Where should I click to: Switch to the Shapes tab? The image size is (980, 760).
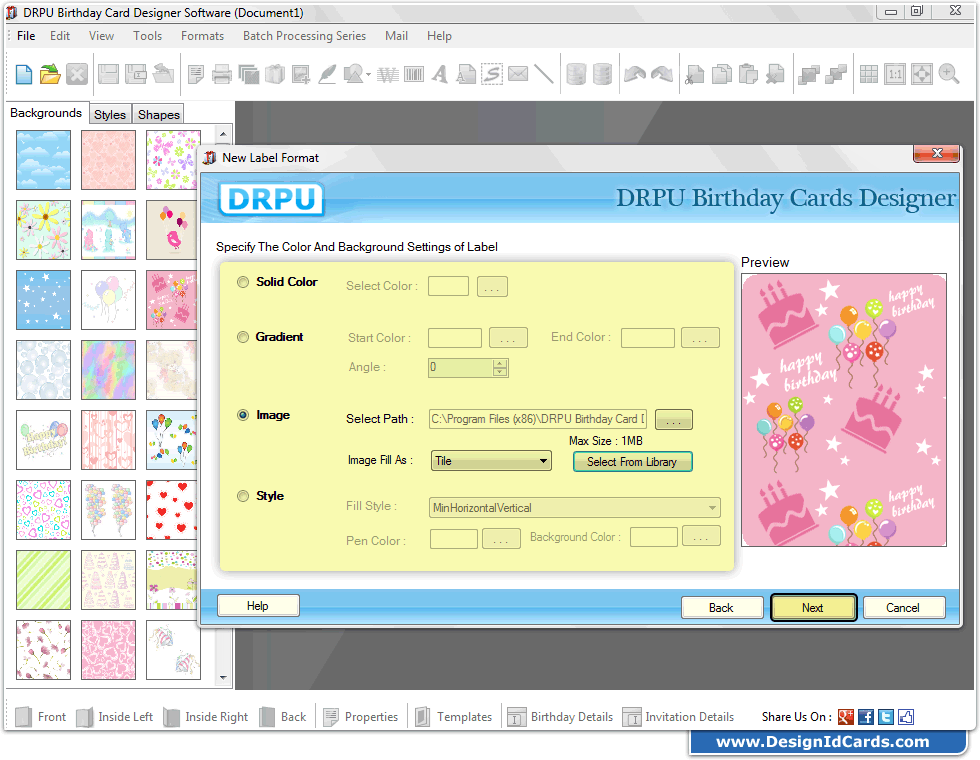(x=159, y=114)
